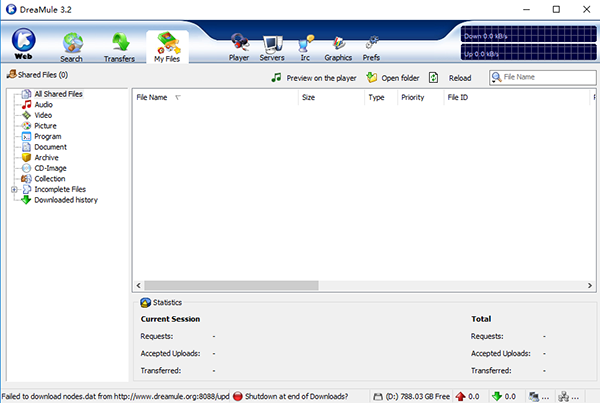The width and height of the screenshot is (600, 403).
Task: Sort by the Size column header
Action: tap(308, 98)
